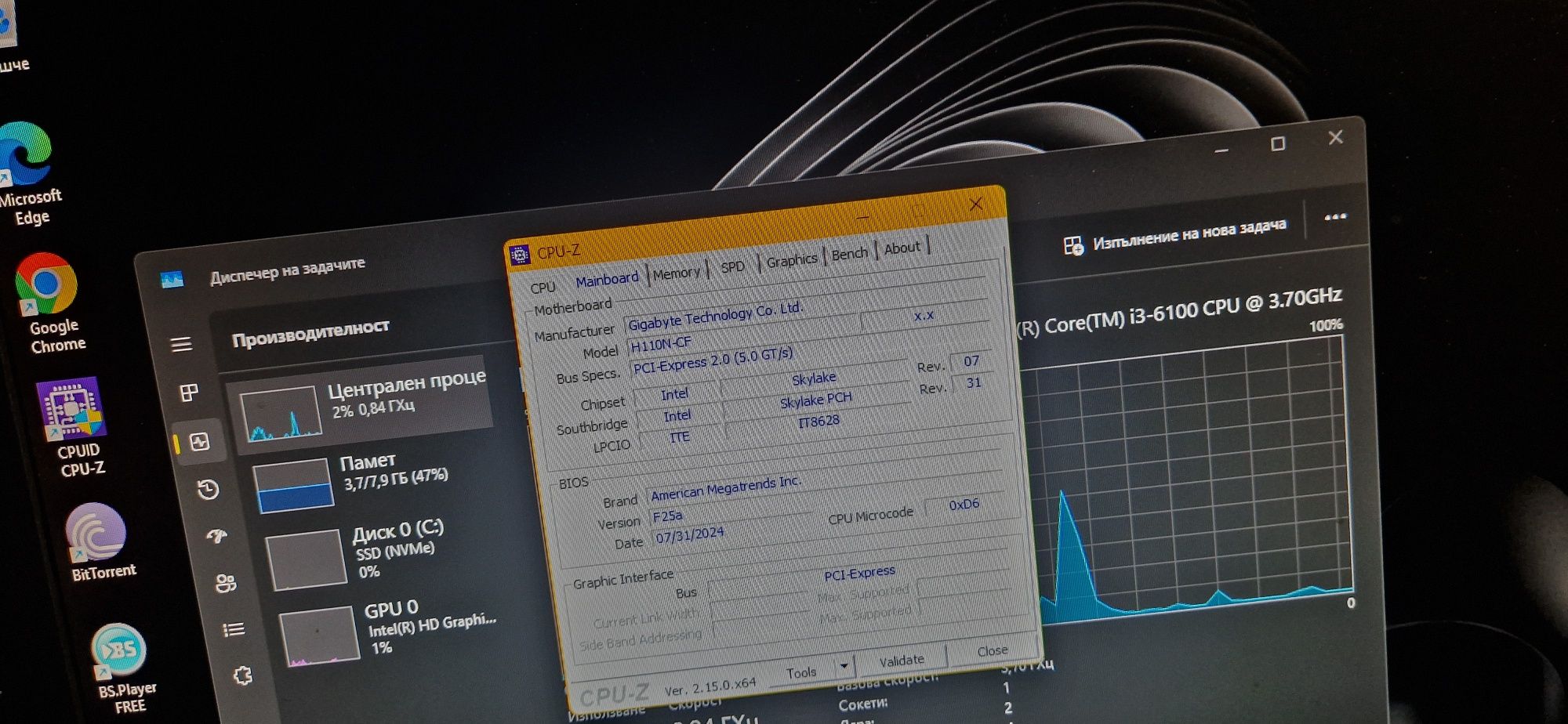Select CPU performance thumbnail graph
The image size is (1568, 724).
pos(281,413)
